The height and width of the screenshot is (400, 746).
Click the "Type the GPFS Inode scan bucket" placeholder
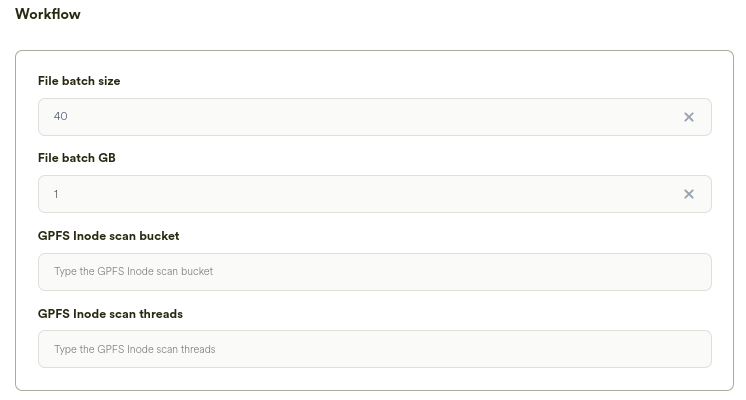(x=133, y=272)
